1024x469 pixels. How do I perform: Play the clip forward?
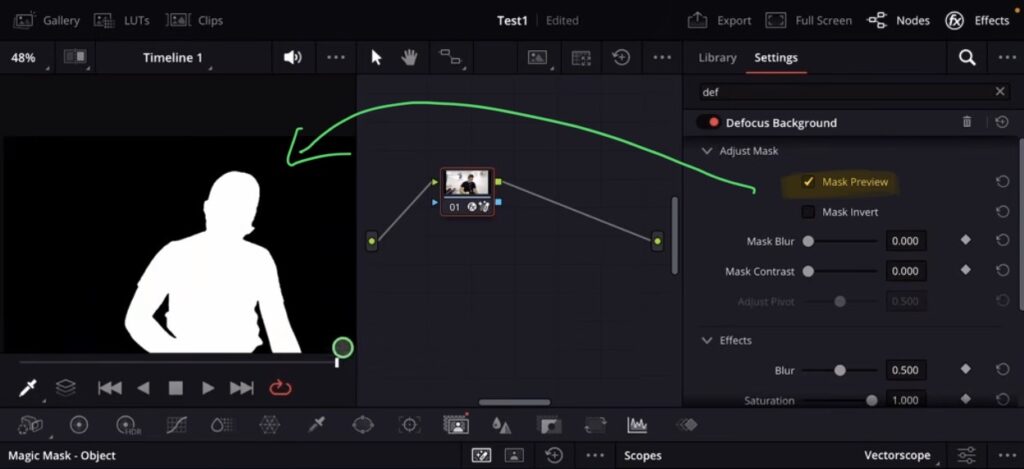click(208, 388)
